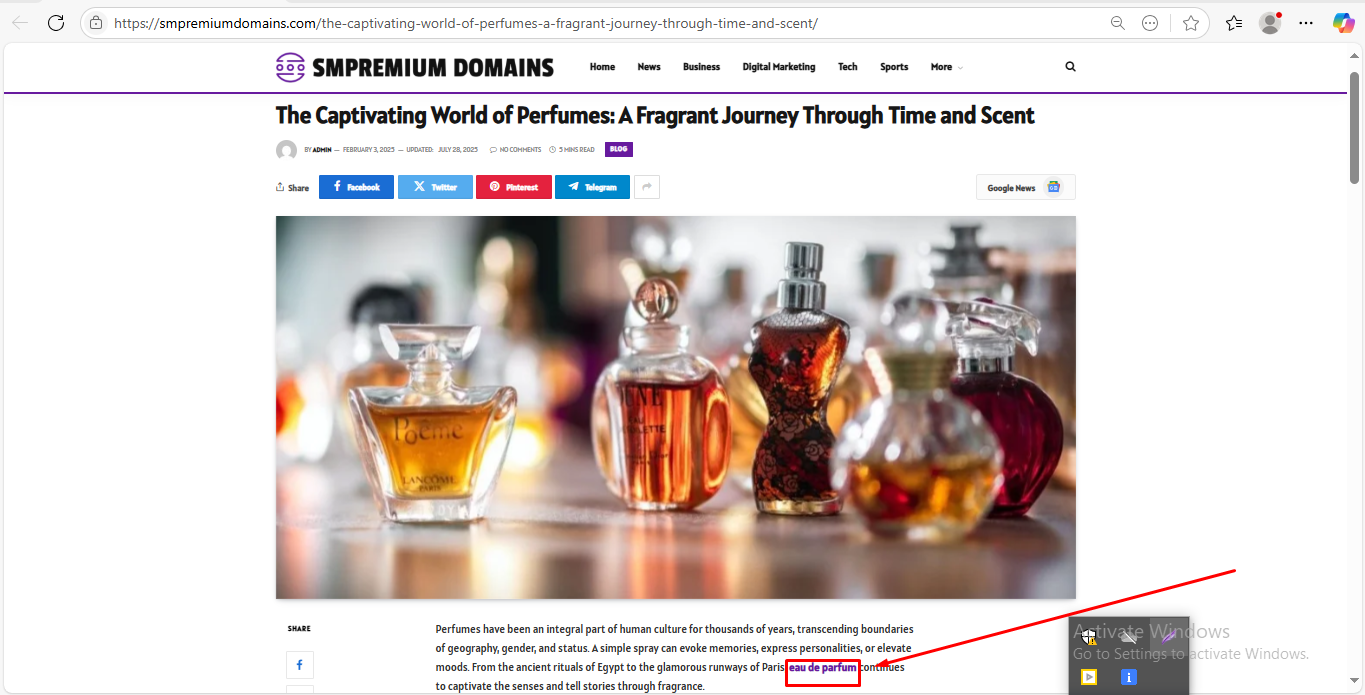Image resolution: width=1365 pixels, height=695 pixels.
Task: Go to the Sports menu item
Action: [894, 67]
